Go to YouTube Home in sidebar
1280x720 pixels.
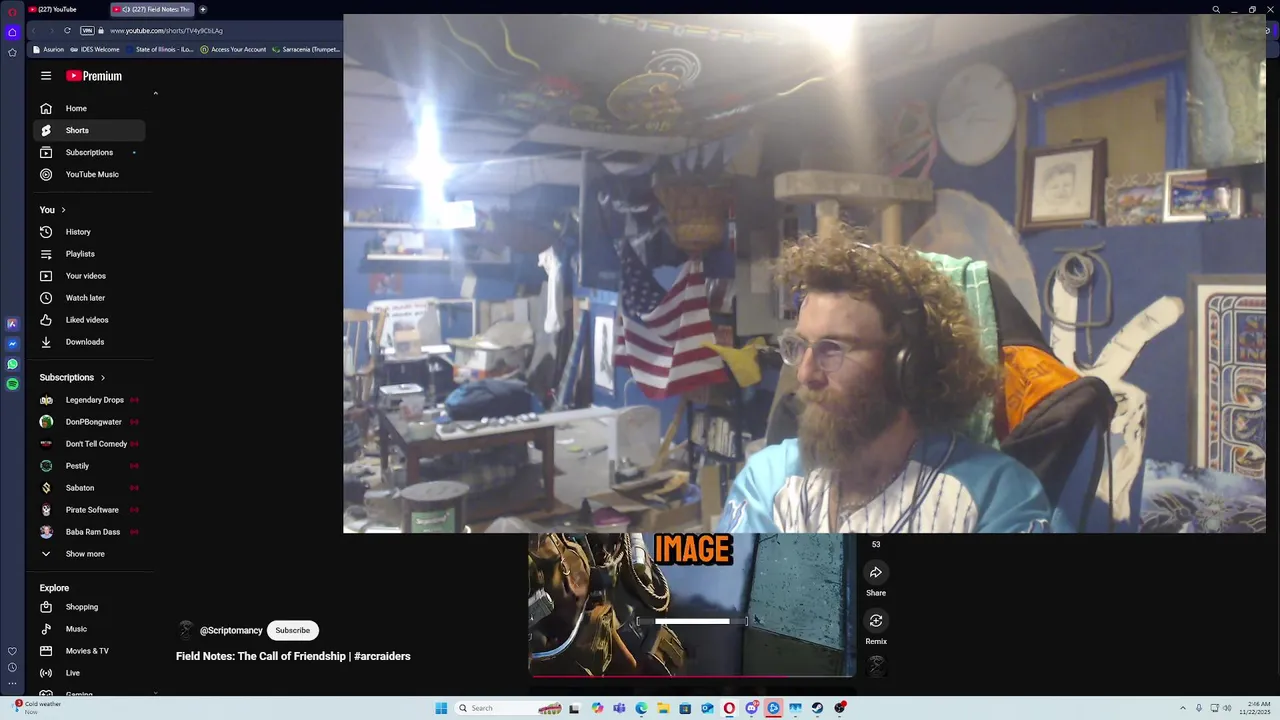point(89,108)
